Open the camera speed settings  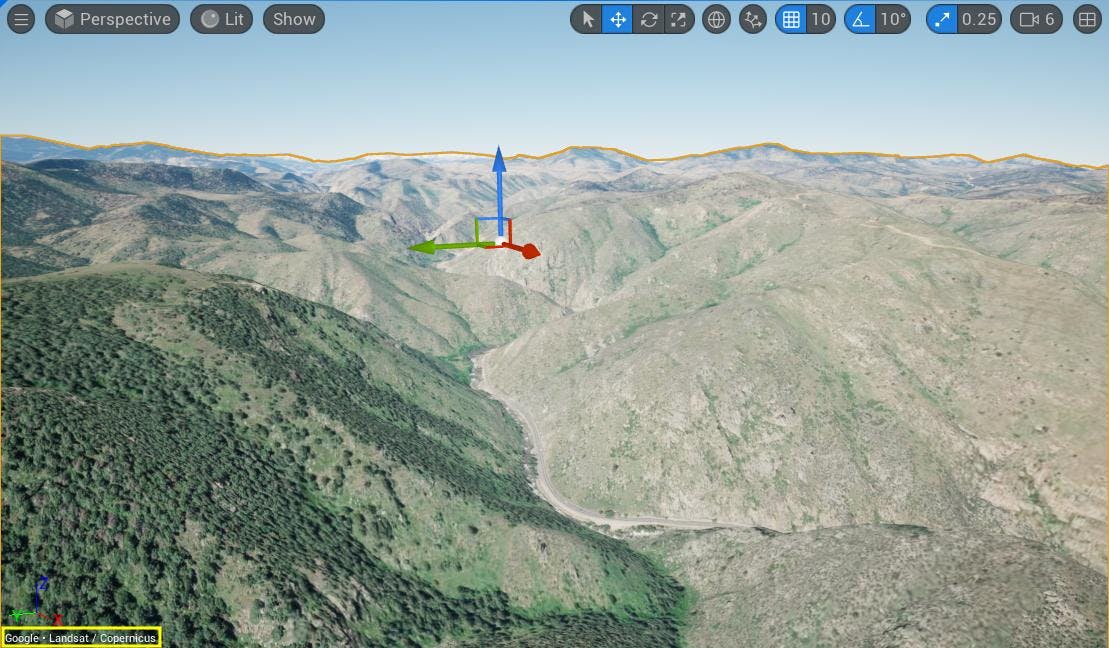pos(1036,18)
